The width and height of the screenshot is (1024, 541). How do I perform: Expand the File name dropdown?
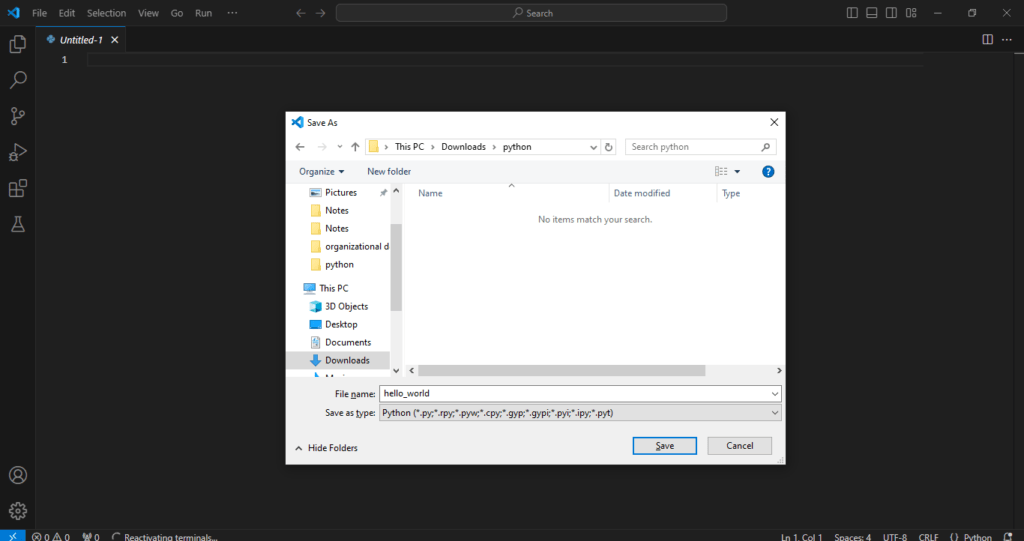point(775,394)
